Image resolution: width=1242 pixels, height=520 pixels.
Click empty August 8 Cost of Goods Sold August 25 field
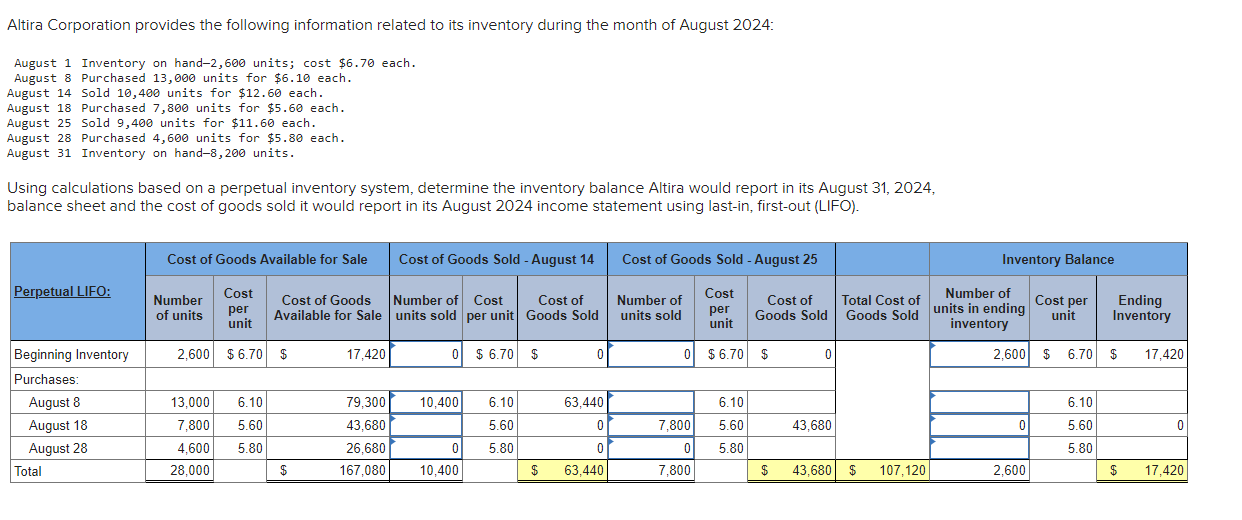pyautogui.click(x=793, y=402)
